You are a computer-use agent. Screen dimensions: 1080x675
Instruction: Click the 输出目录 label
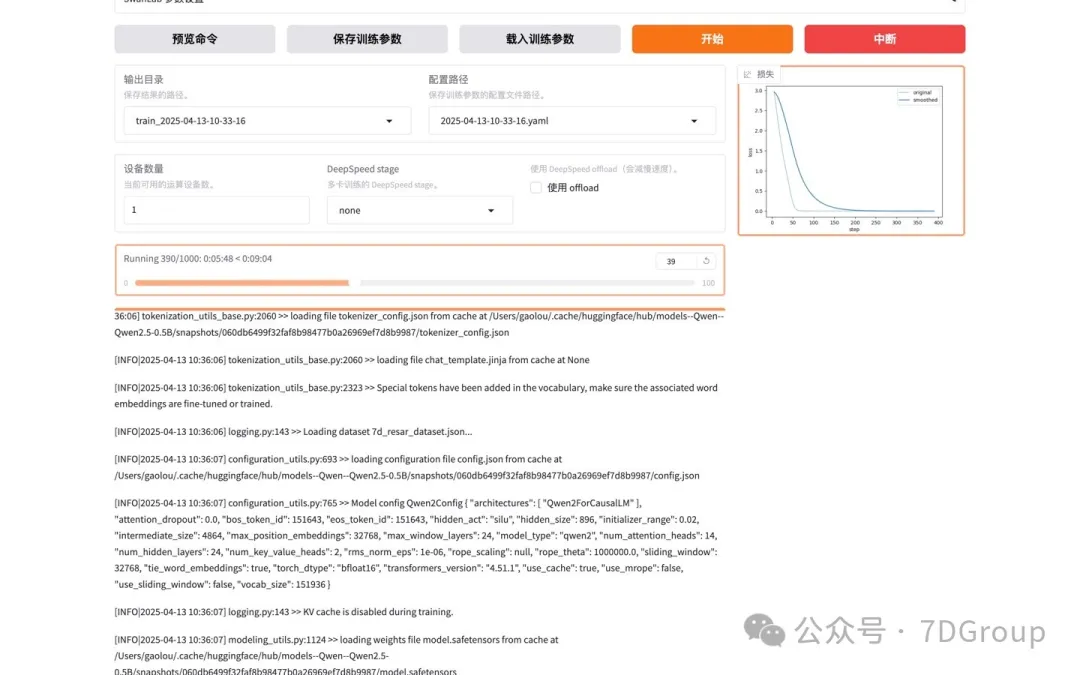tap(143, 79)
